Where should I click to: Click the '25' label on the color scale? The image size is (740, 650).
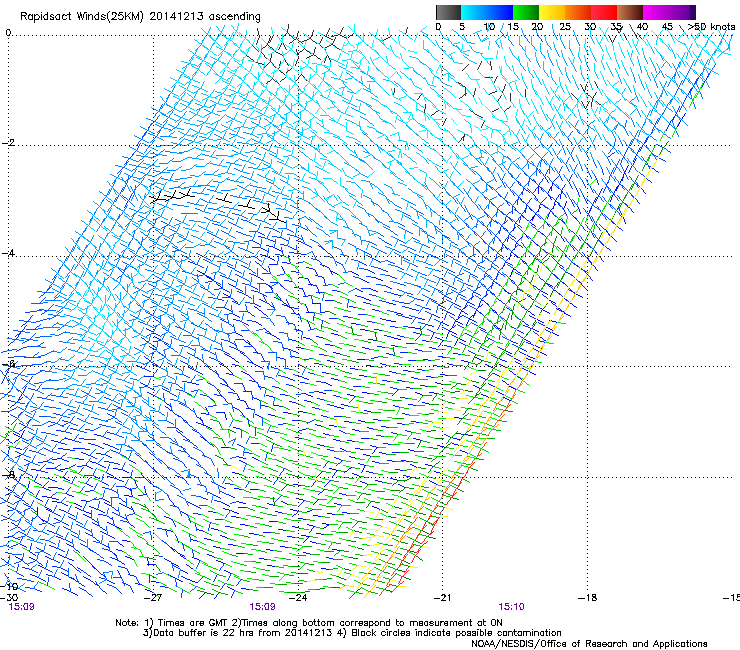[x=564, y=27]
